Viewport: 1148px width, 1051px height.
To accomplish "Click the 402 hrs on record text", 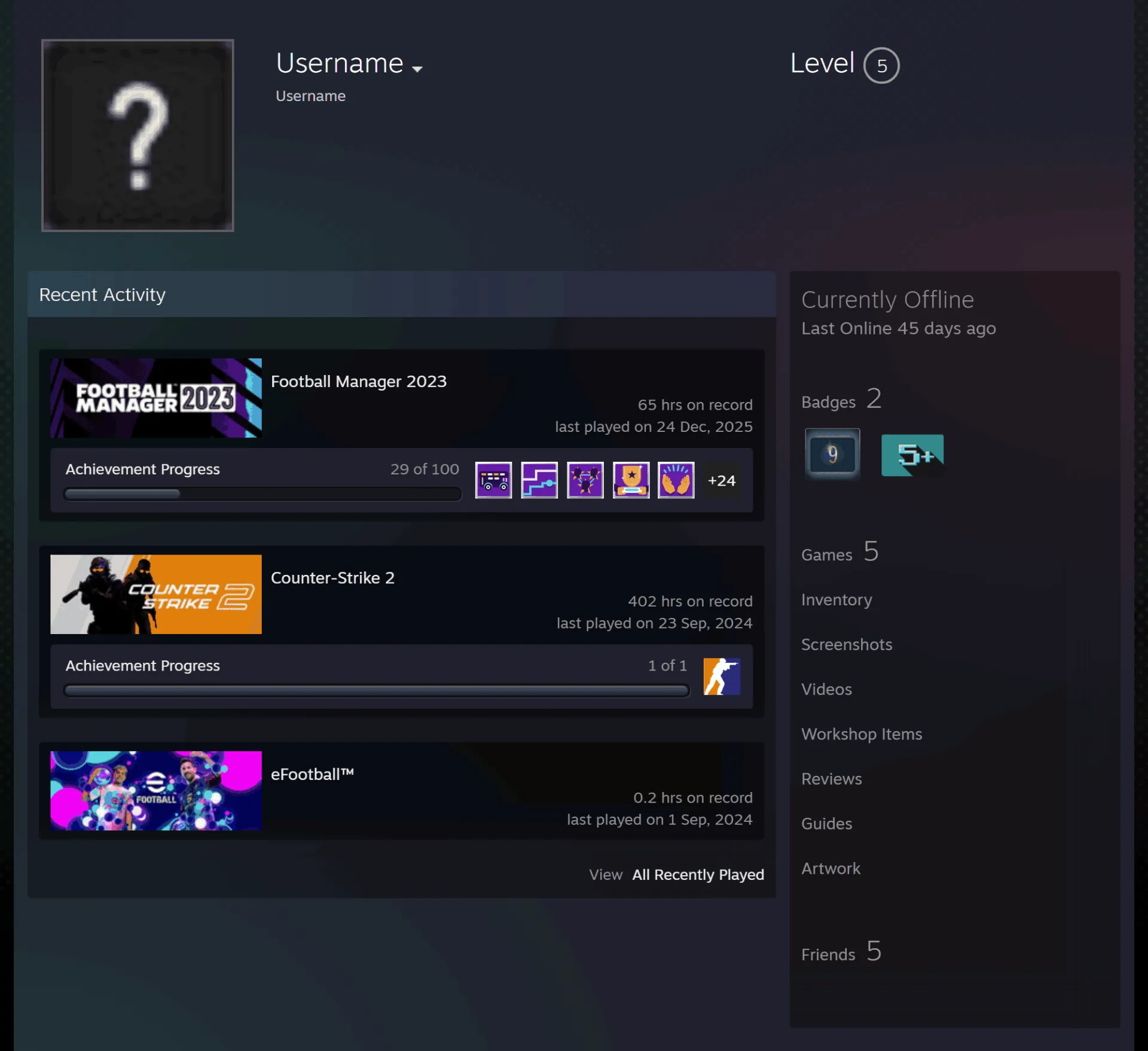I will (x=690, y=601).
